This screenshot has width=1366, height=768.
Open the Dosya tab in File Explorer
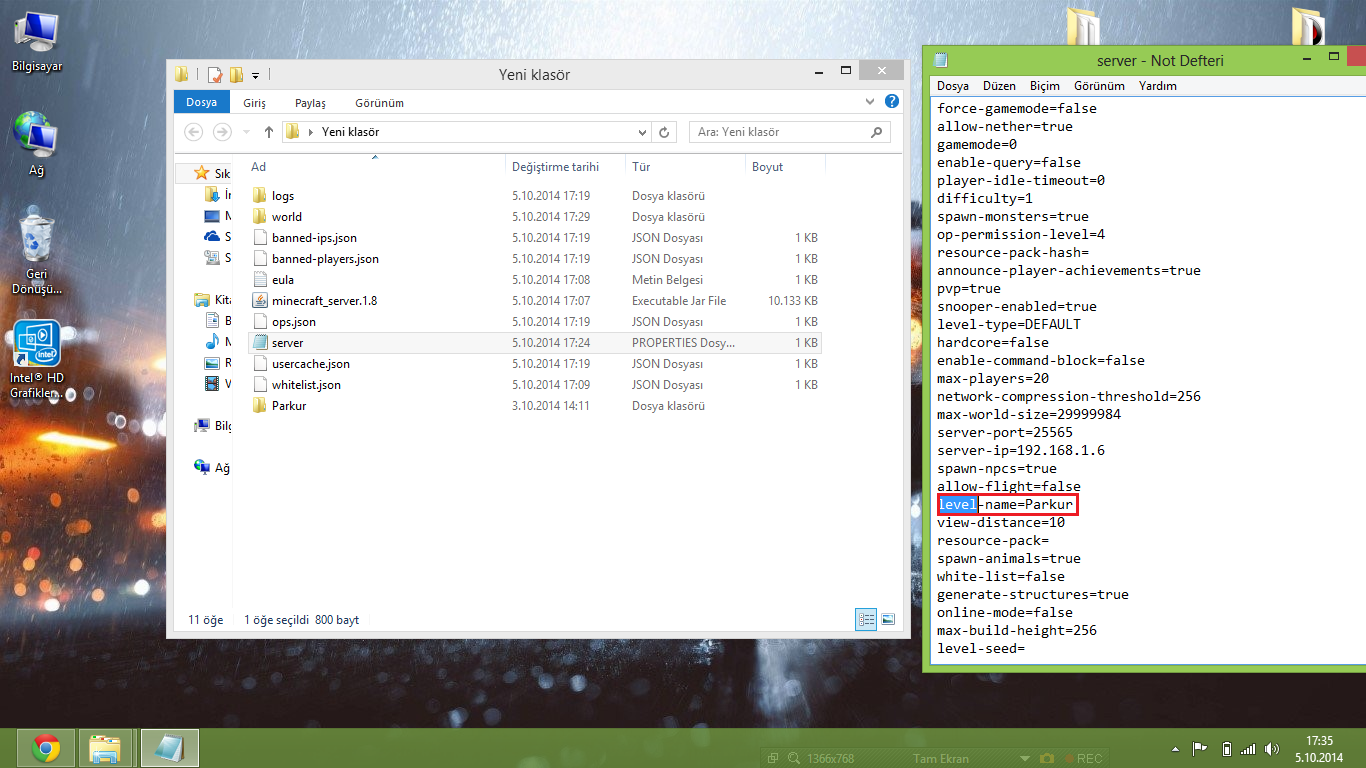(202, 102)
